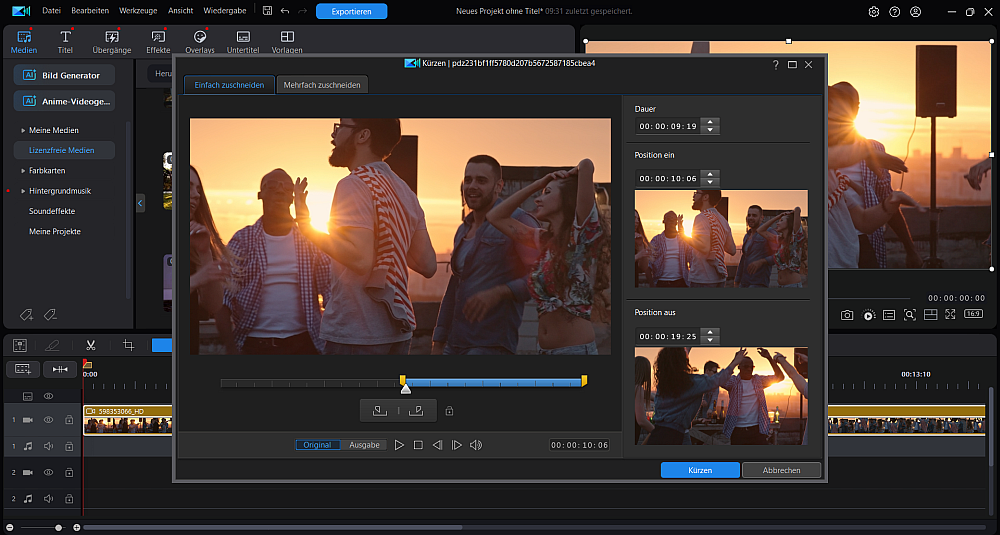Decrease the Dauer value
Screen dimensions: 1000x535
(710, 130)
